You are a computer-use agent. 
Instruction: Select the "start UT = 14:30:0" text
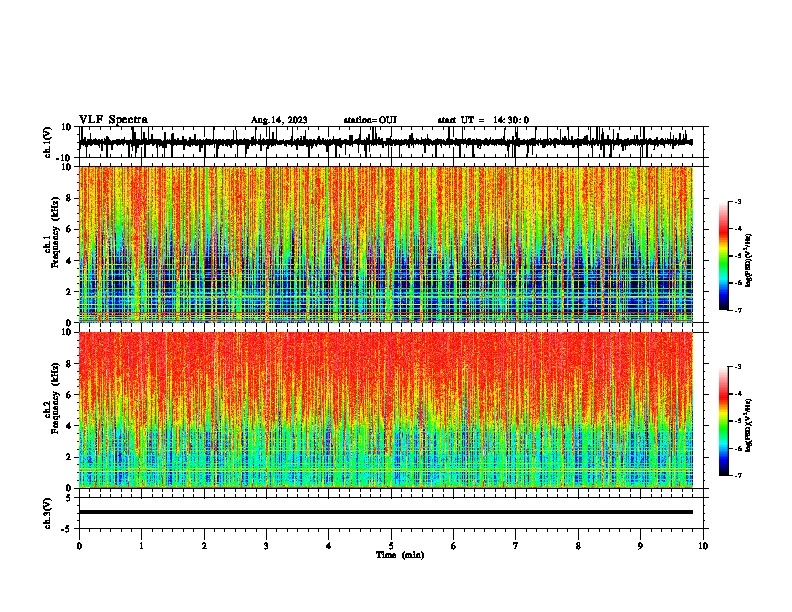[483, 120]
